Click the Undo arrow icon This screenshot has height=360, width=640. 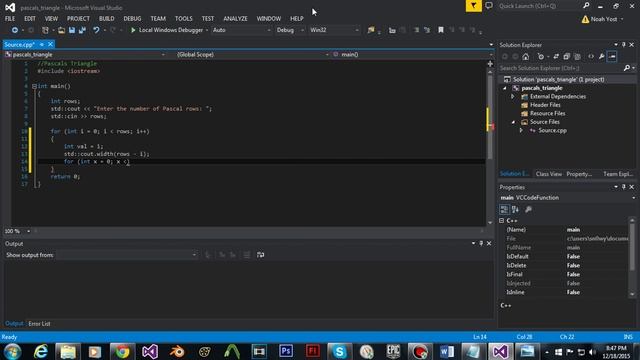point(96,30)
